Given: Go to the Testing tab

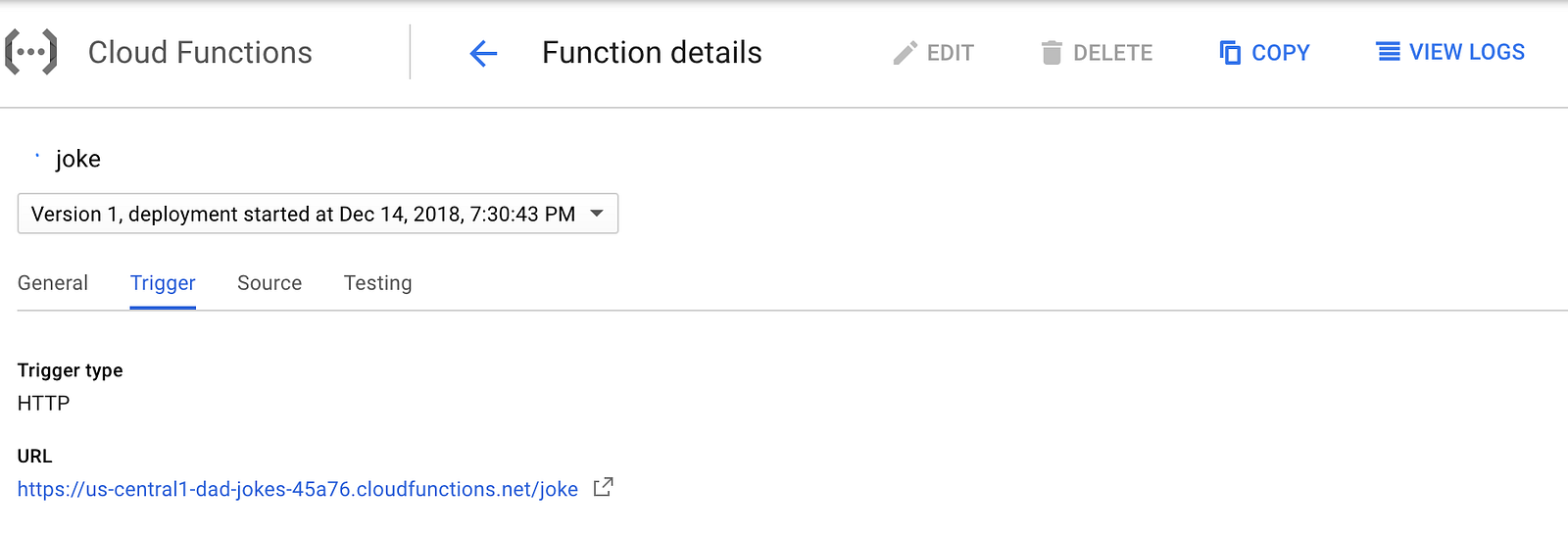Looking at the screenshot, I should tap(377, 283).
